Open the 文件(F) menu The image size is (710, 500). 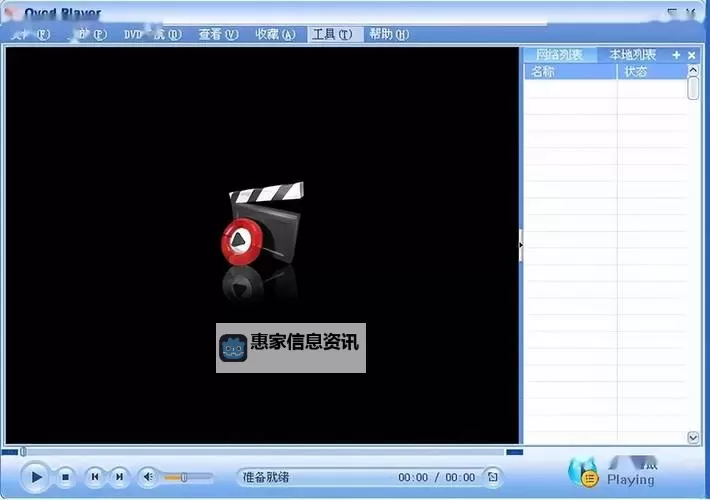(x=31, y=34)
